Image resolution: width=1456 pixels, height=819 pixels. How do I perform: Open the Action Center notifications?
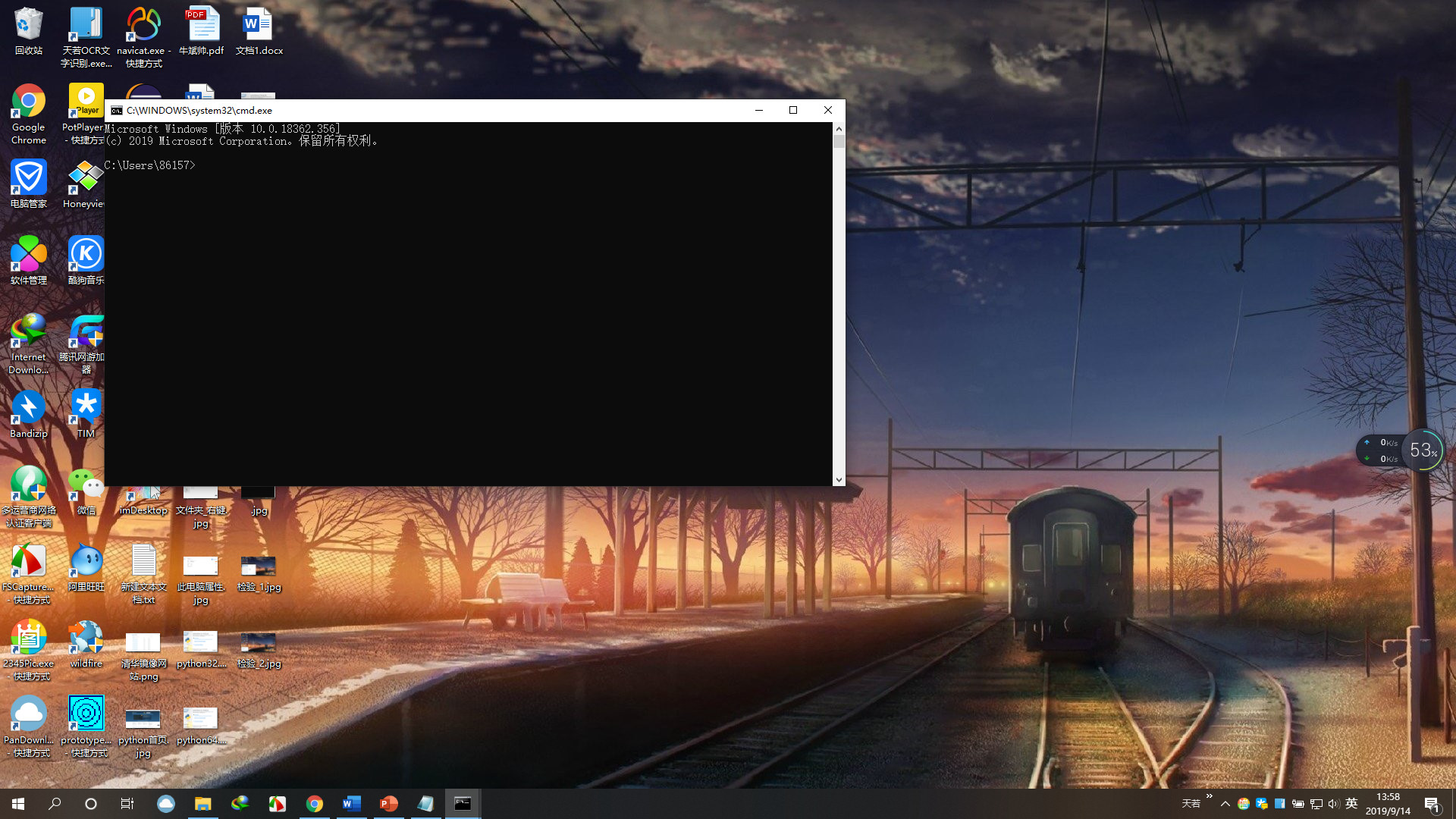(x=1432, y=804)
